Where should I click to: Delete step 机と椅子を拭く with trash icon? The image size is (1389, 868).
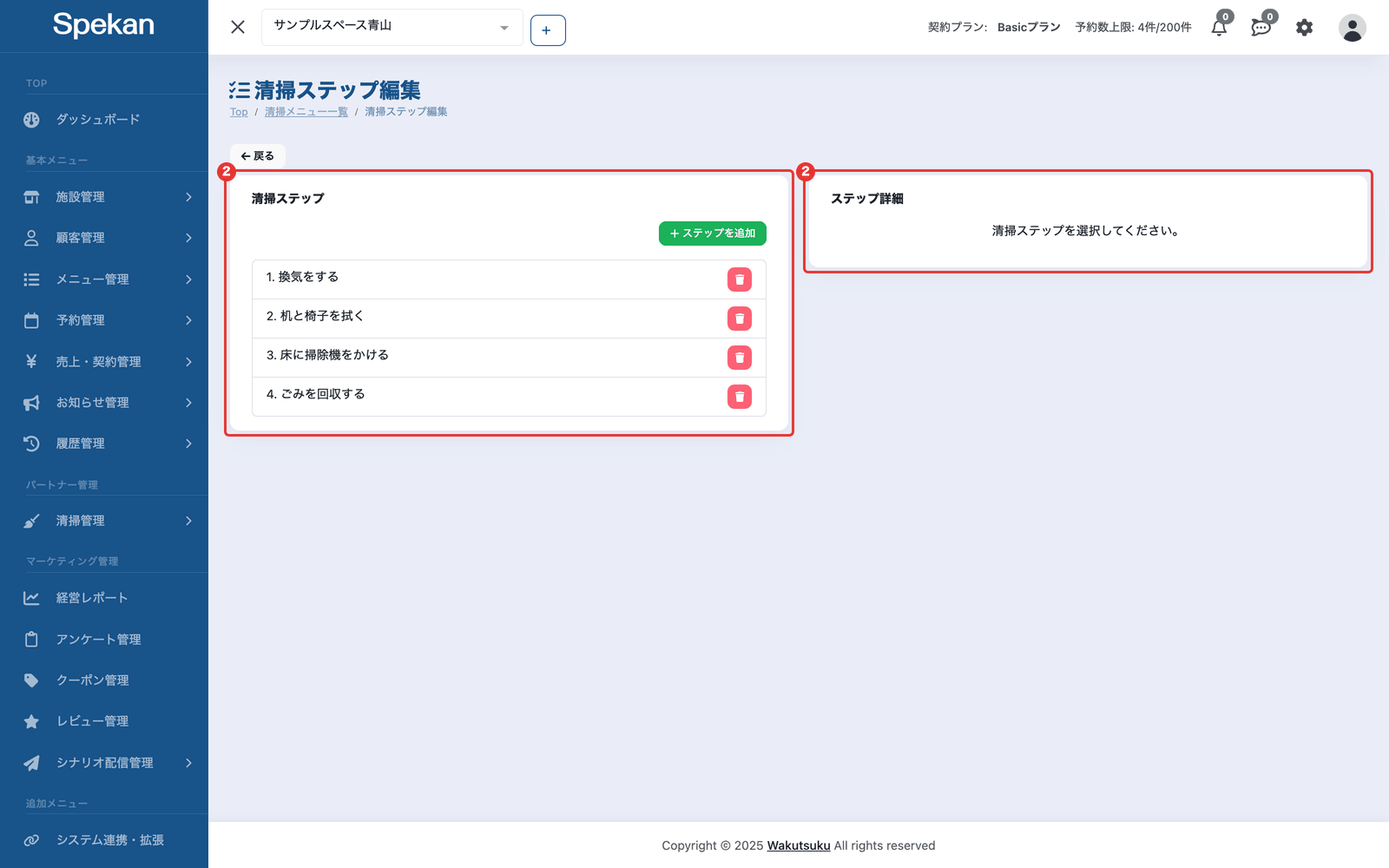[740, 319]
